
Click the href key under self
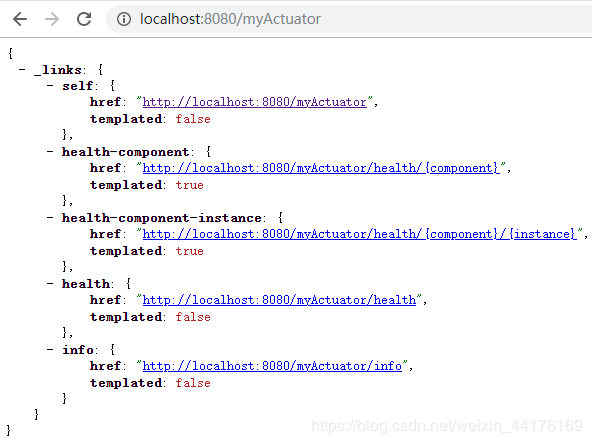tap(106, 102)
